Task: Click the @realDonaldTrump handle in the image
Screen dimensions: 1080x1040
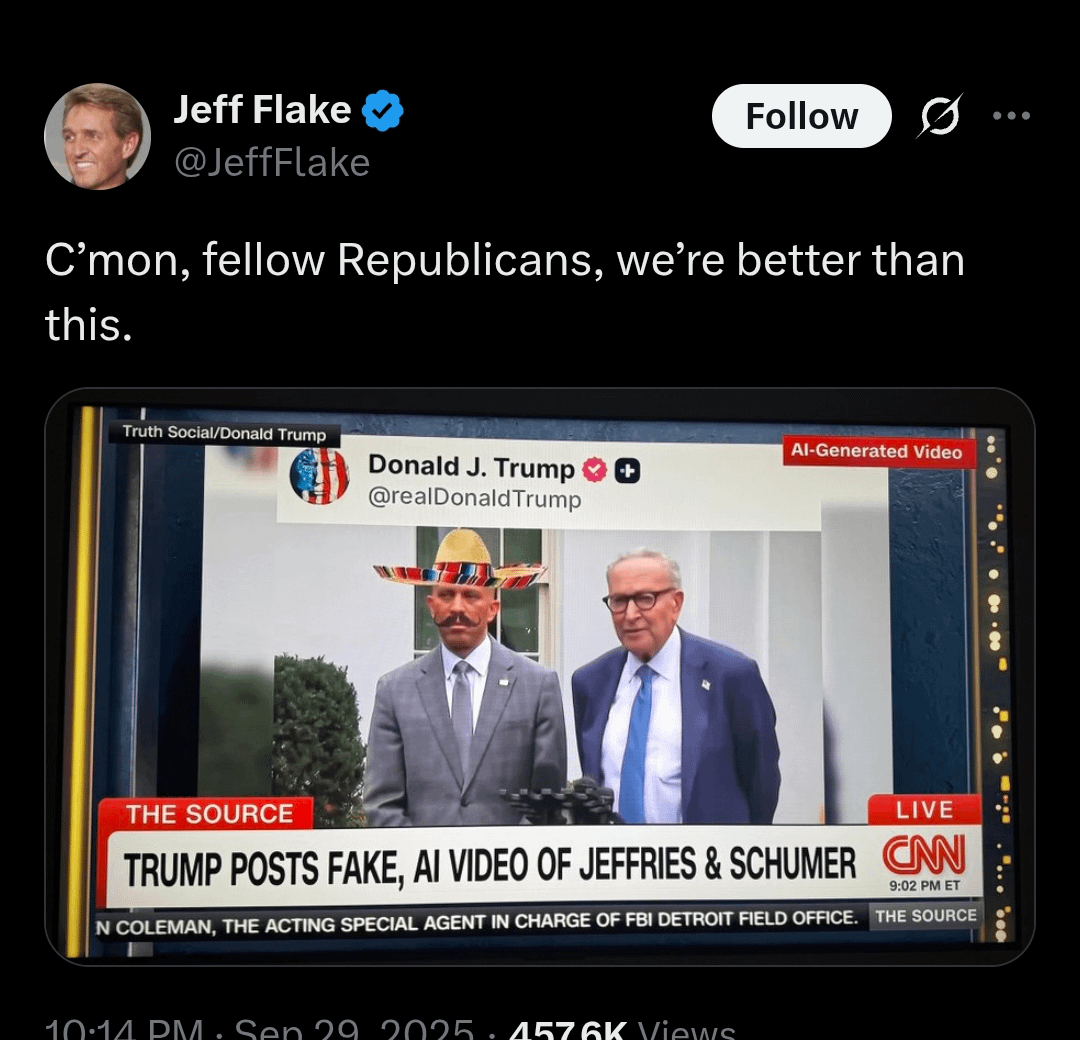Action: [x=475, y=497]
